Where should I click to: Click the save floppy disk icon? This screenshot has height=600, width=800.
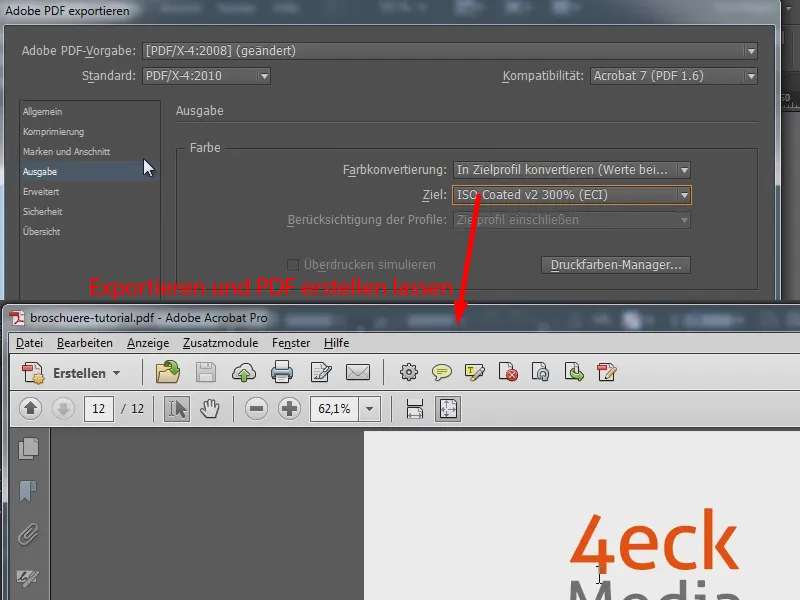206,372
